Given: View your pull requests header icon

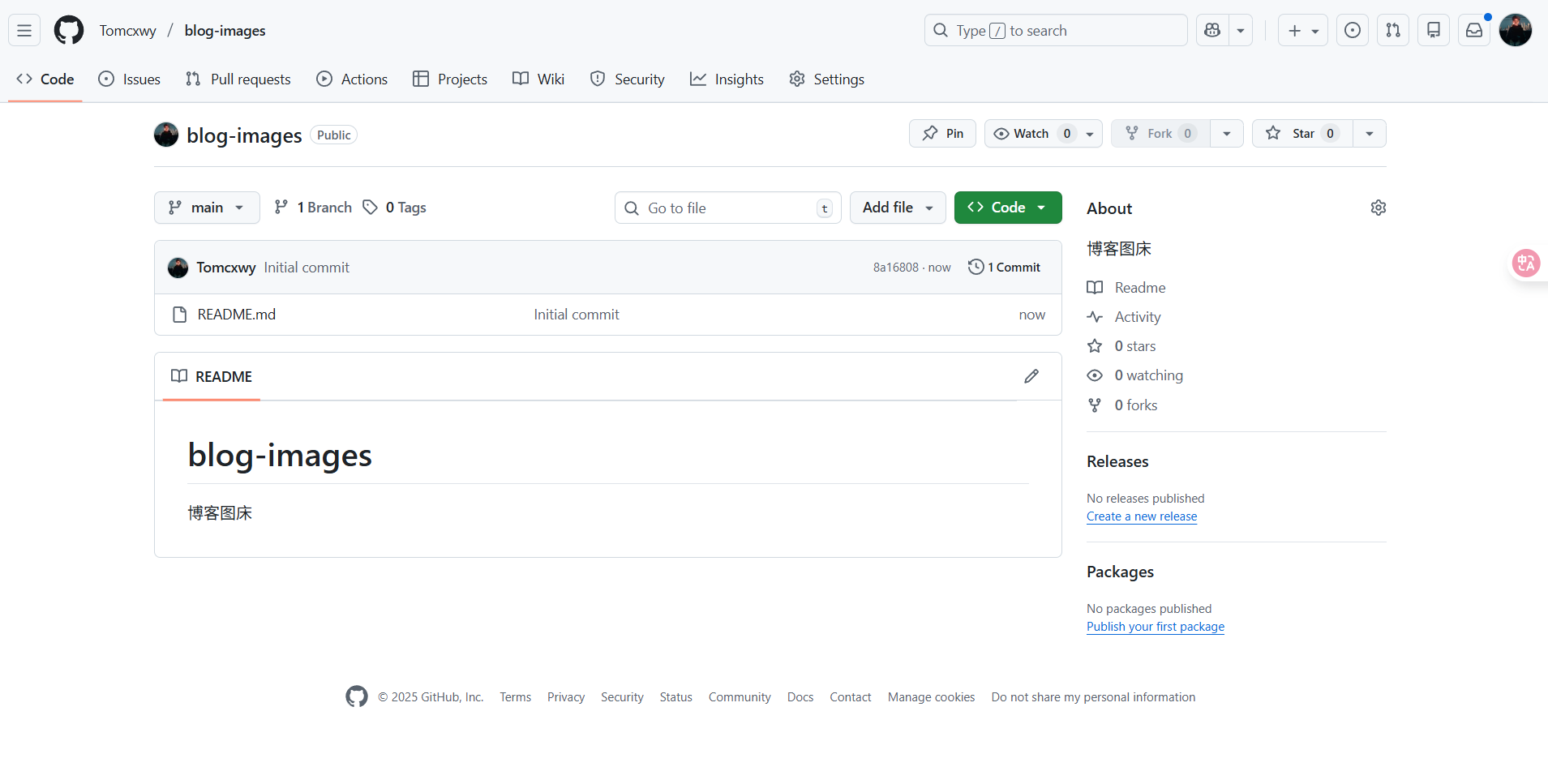Looking at the screenshot, I should coord(1393,31).
